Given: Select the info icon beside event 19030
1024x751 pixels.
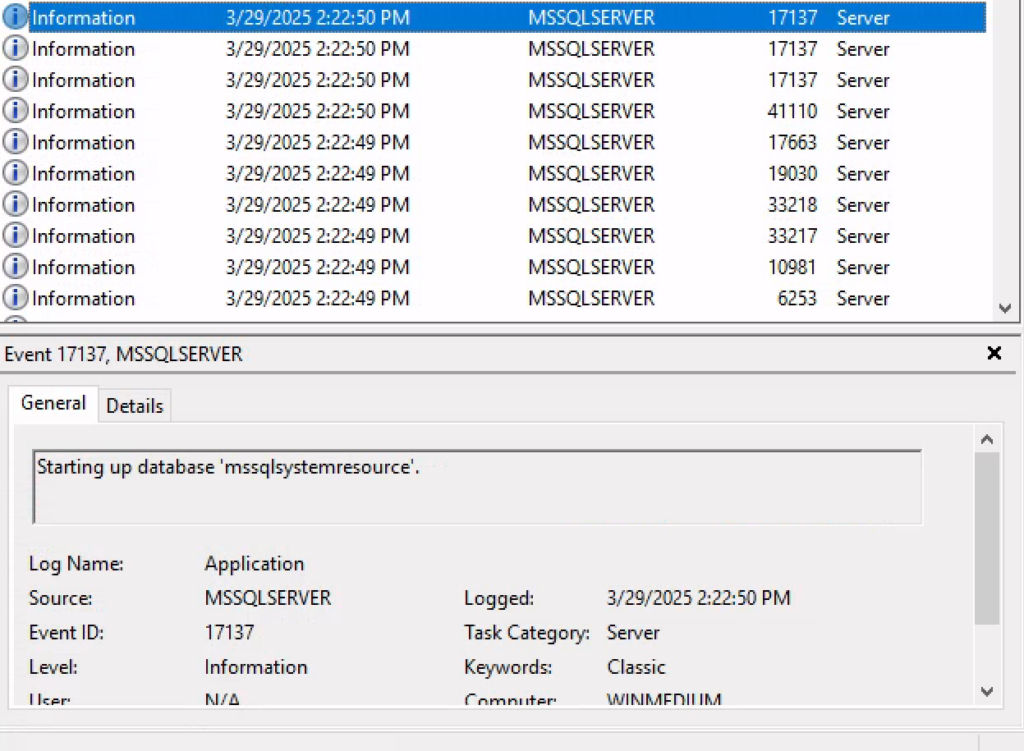Looking at the screenshot, I should (15, 173).
